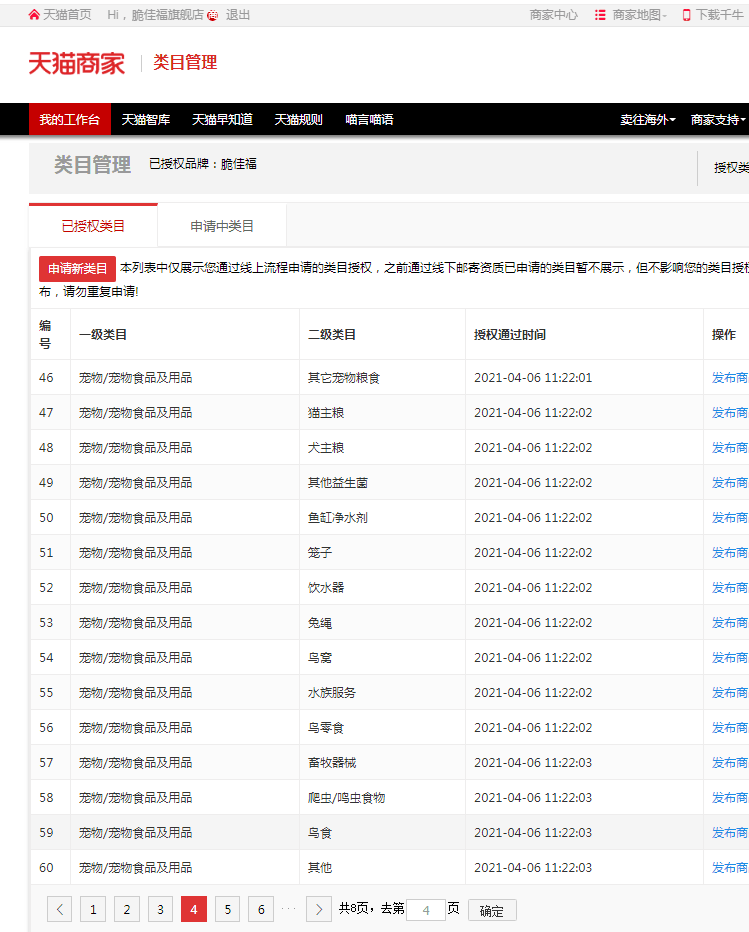Click 发布商 link for 笼子 row
The image size is (749, 932).
click(730, 553)
